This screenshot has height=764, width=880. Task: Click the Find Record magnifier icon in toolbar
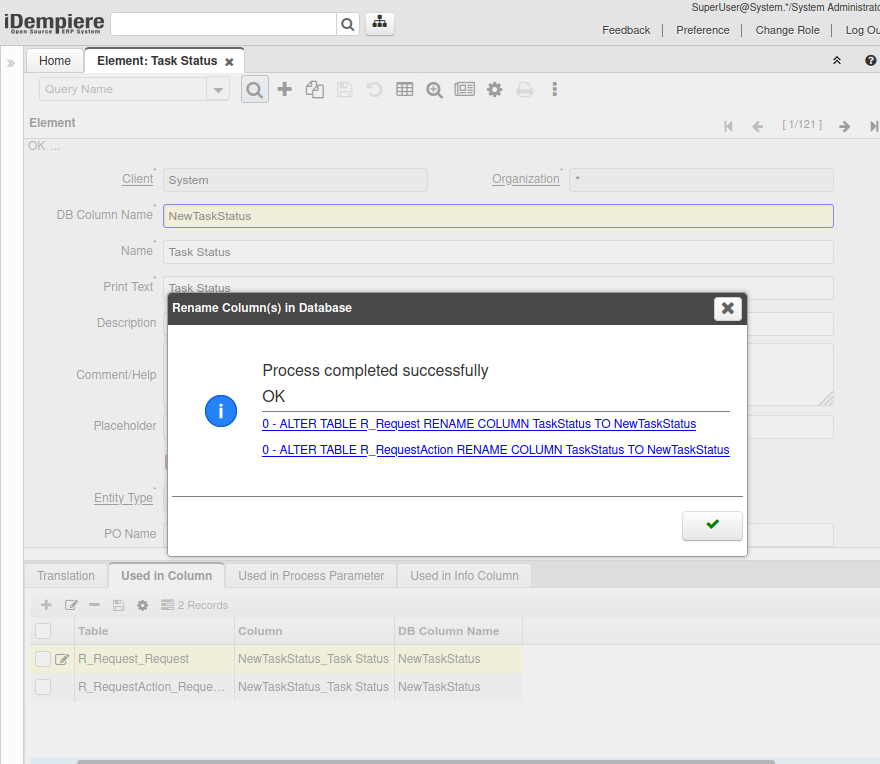coord(255,89)
